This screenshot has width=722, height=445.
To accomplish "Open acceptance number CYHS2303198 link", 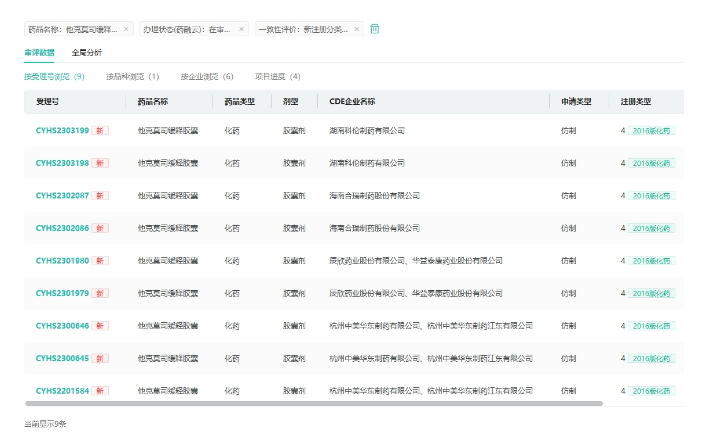I will 62,163.
